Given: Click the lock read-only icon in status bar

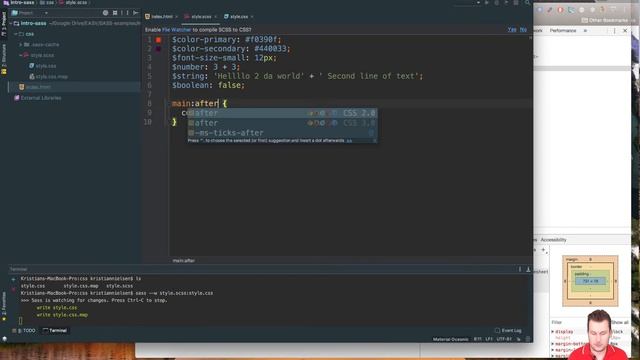Looking at the screenshot, I should (x=519, y=339).
